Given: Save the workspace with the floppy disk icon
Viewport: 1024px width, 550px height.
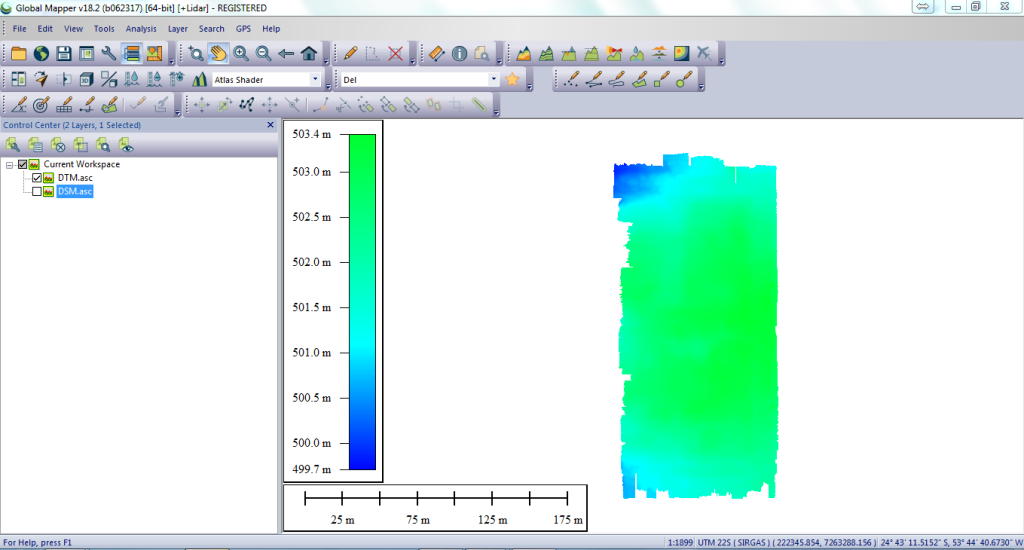Looking at the screenshot, I should point(63,53).
